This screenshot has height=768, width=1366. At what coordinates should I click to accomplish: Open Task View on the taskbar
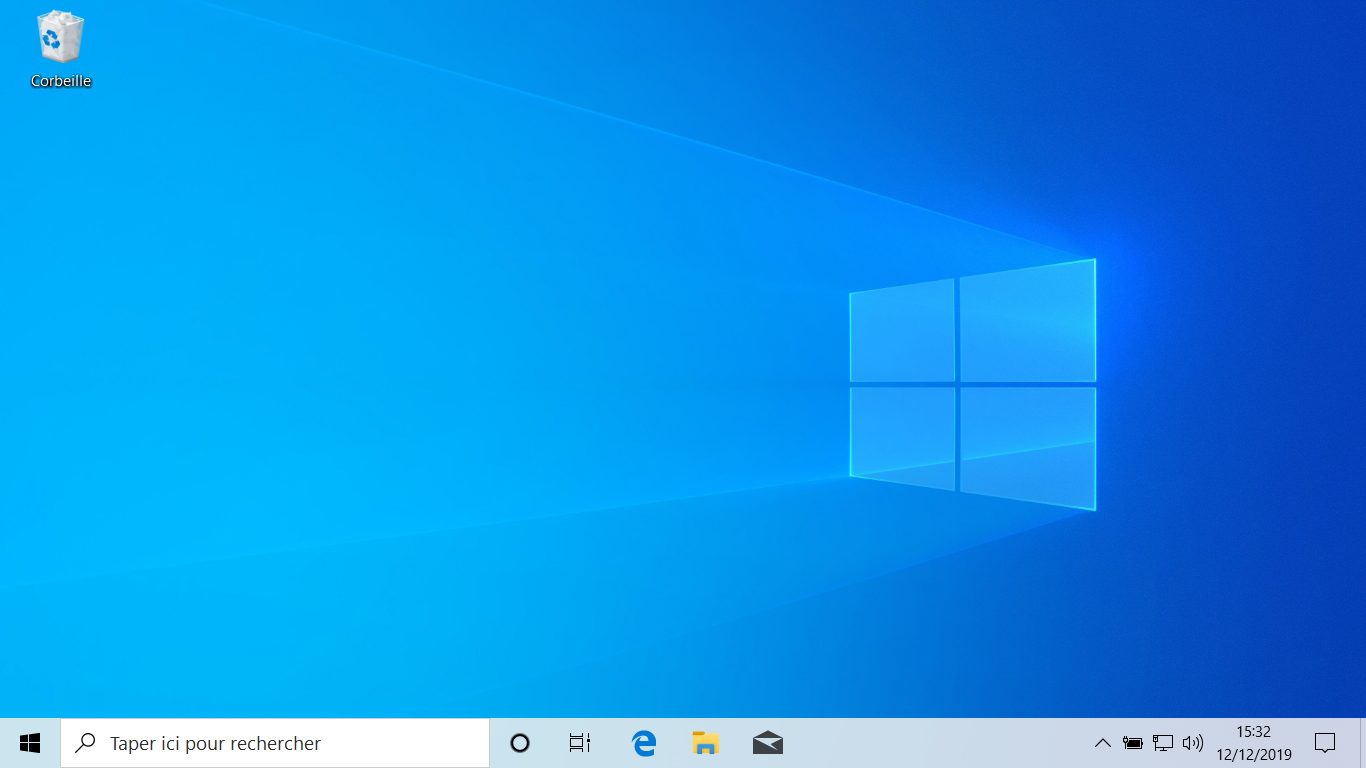(580, 743)
